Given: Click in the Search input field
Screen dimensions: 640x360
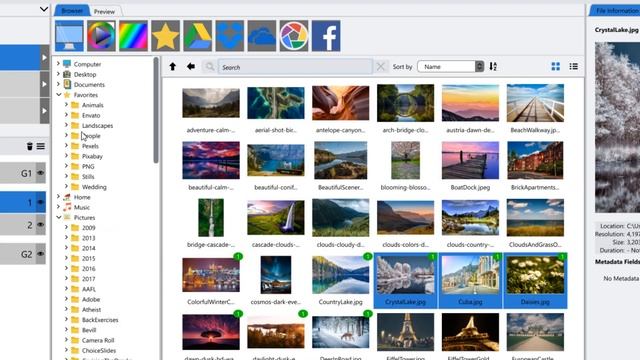Looking at the screenshot, I should click(295, 67).
